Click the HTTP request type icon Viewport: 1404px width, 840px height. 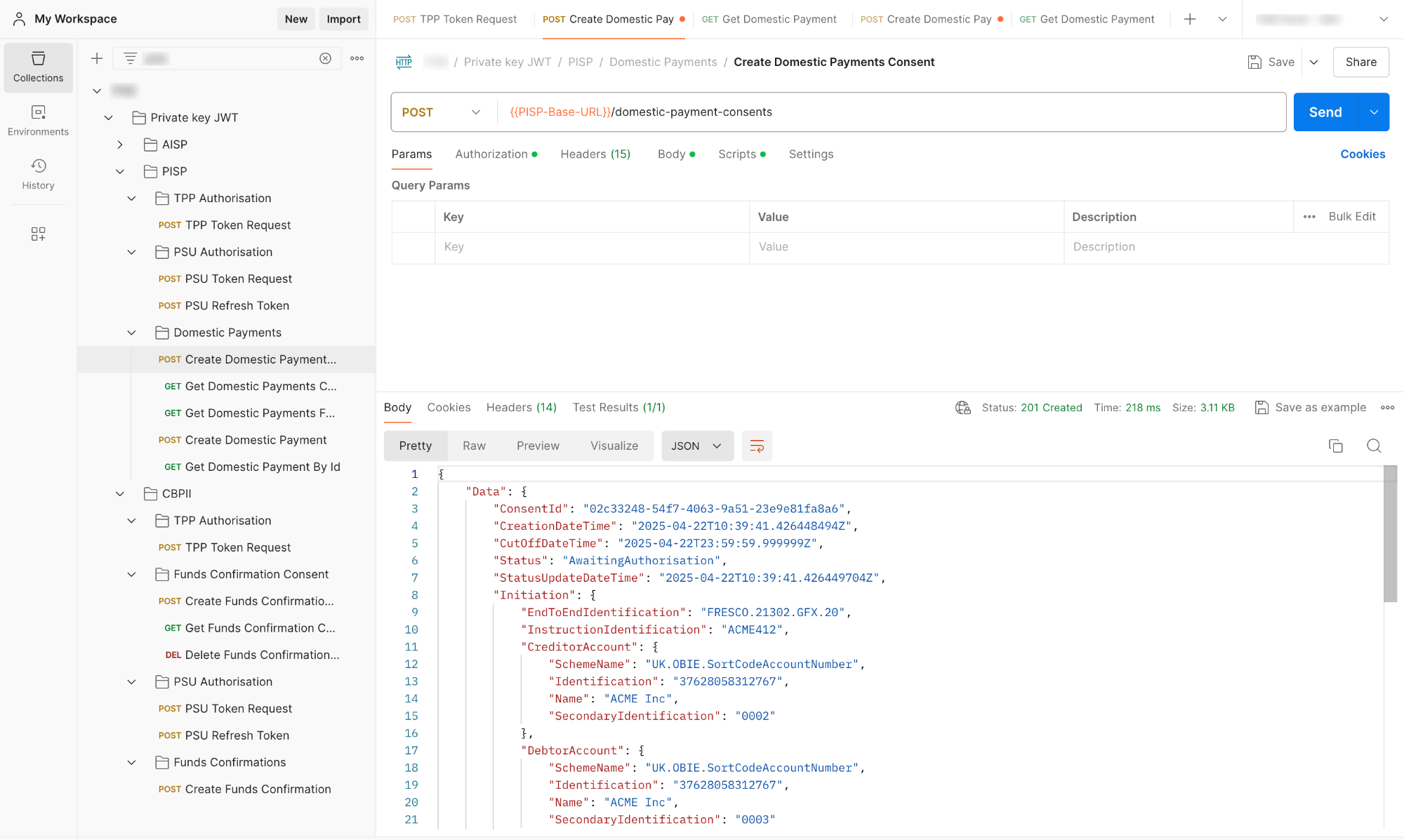tap(404, 62)
